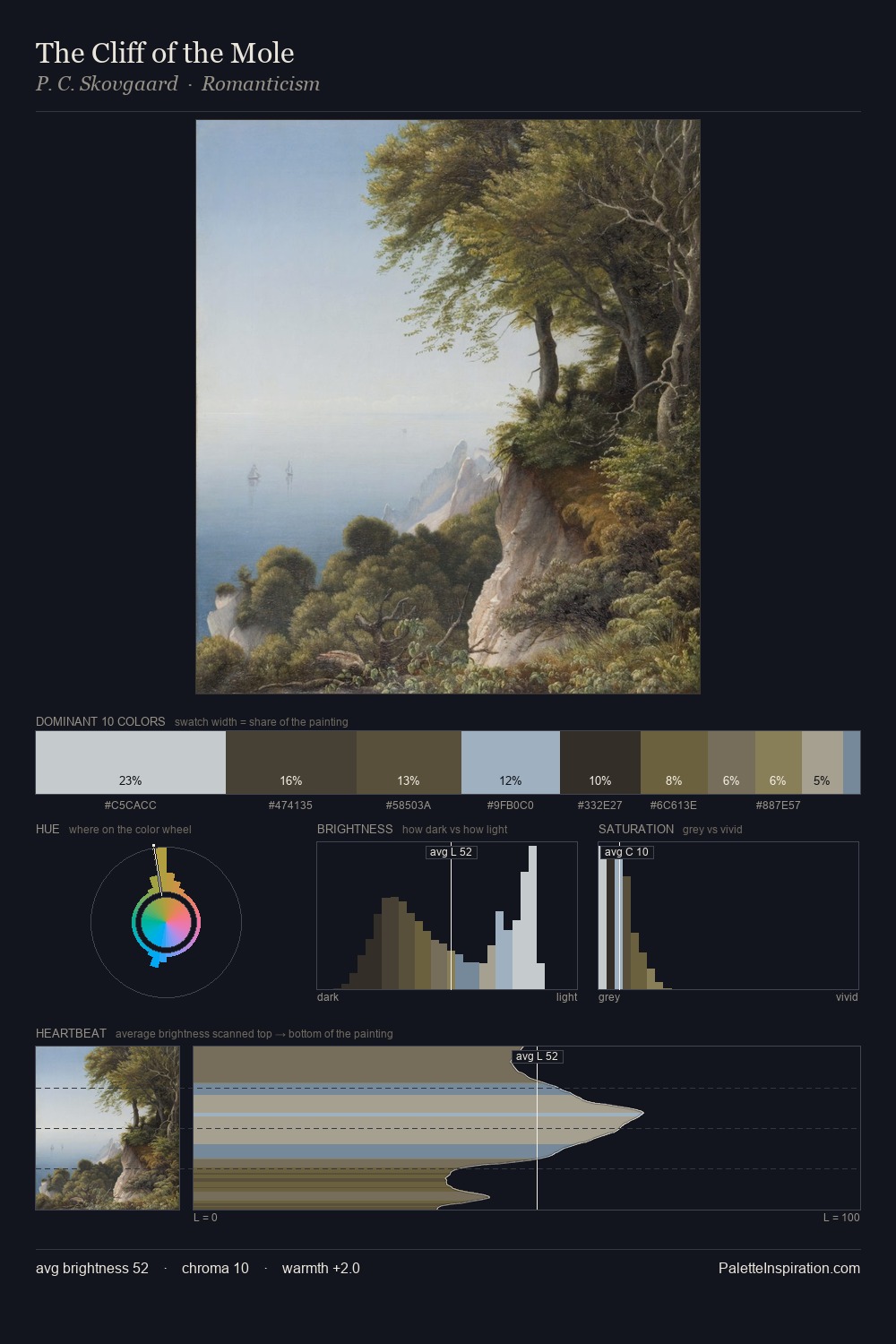Click the hex code #C5CACC
This screenshot has width=896, height=1344.
(x=131, y=806)
